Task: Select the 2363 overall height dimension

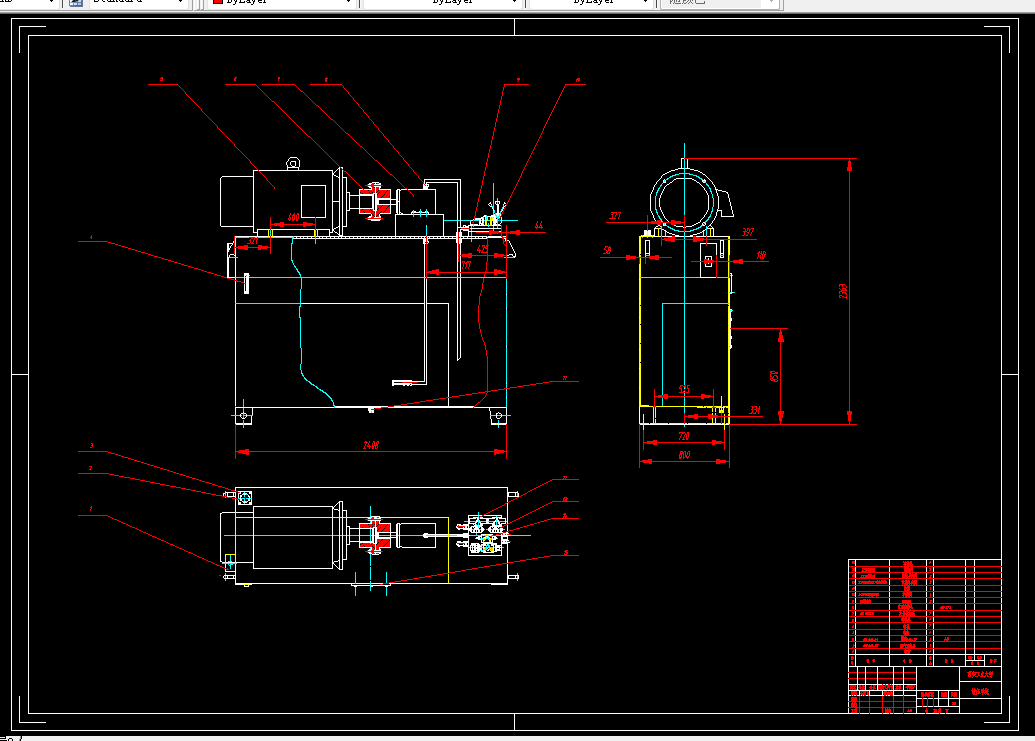Action: [x=844, y=291]
